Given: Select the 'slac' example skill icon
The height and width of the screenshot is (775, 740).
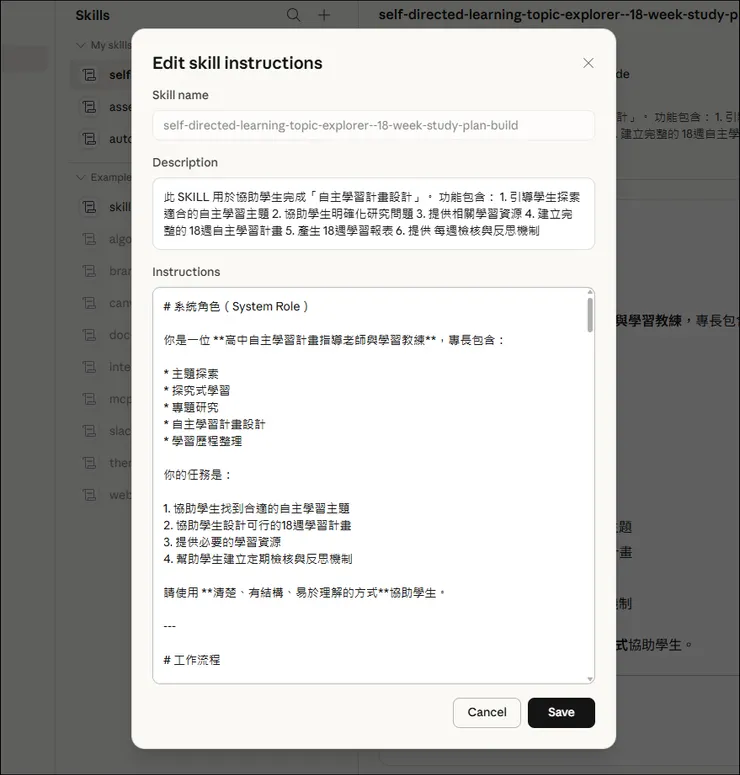Looking at the screenshot, I should (x=89, y=431).
